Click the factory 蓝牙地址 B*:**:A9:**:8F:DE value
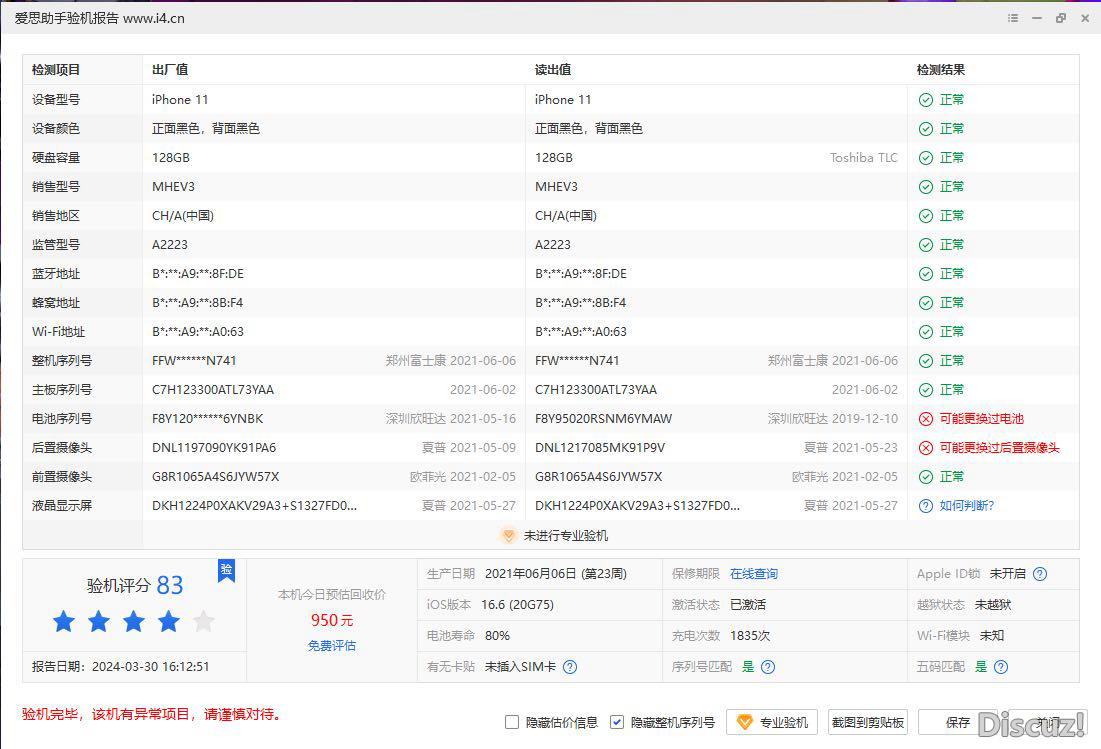Image resolution: width=1101 pixels, height=749 pixels. [198, 274]
